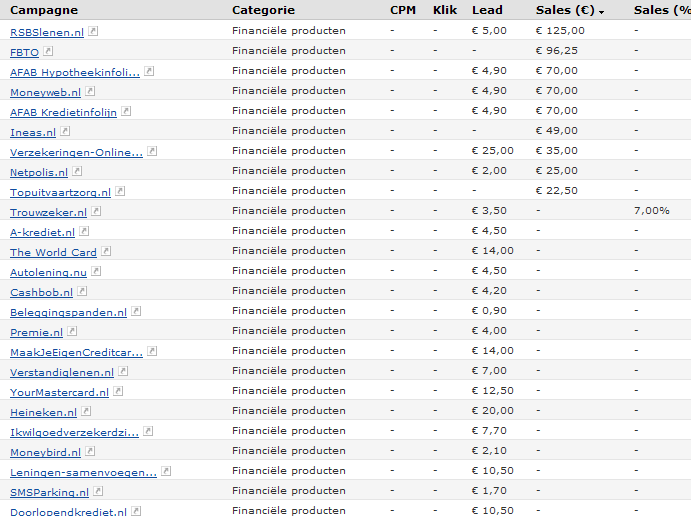The image size is (691, 516).
Task: Open the Premie.nl campaign link
Action: (37, 332)
